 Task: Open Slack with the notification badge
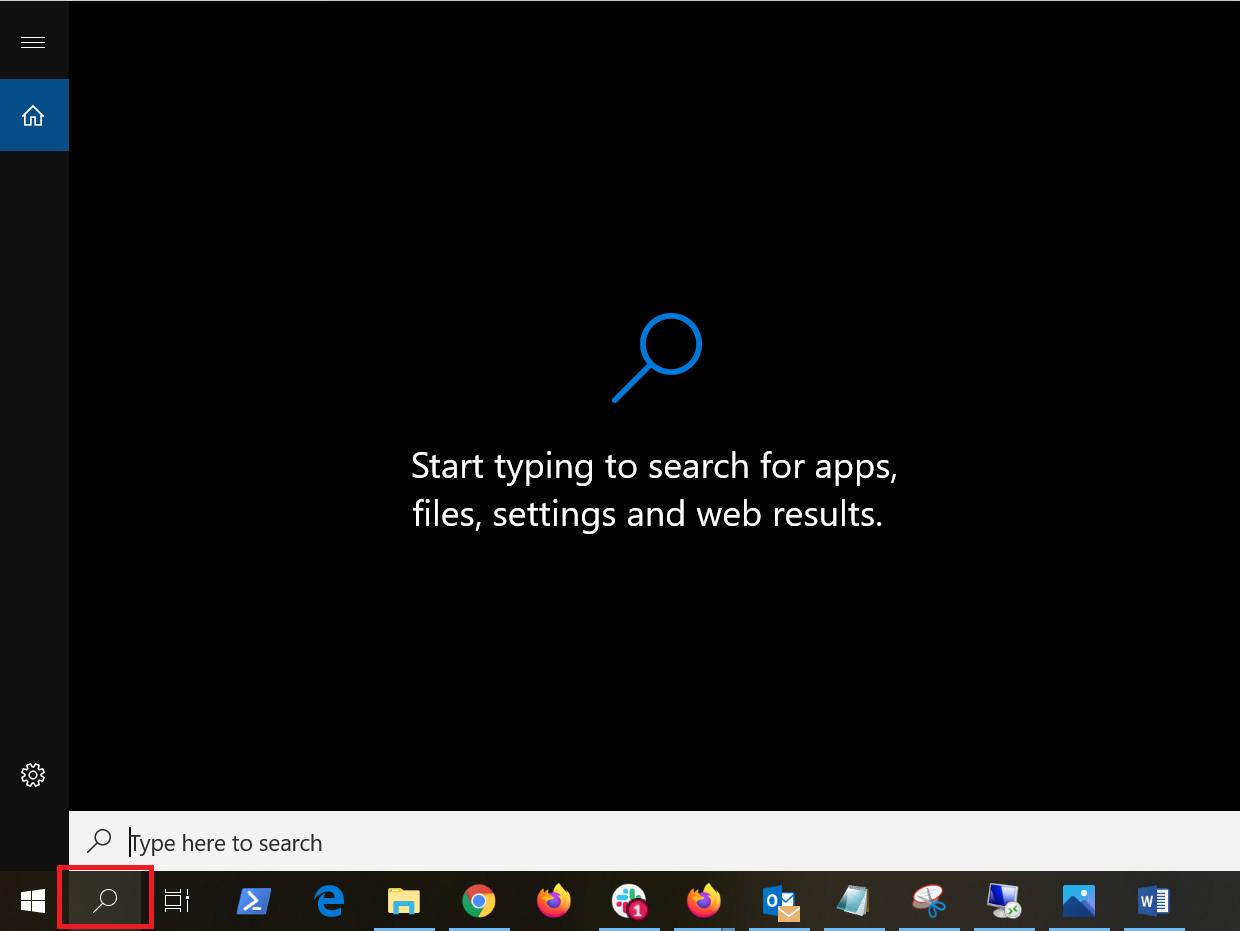coord(629,901)
